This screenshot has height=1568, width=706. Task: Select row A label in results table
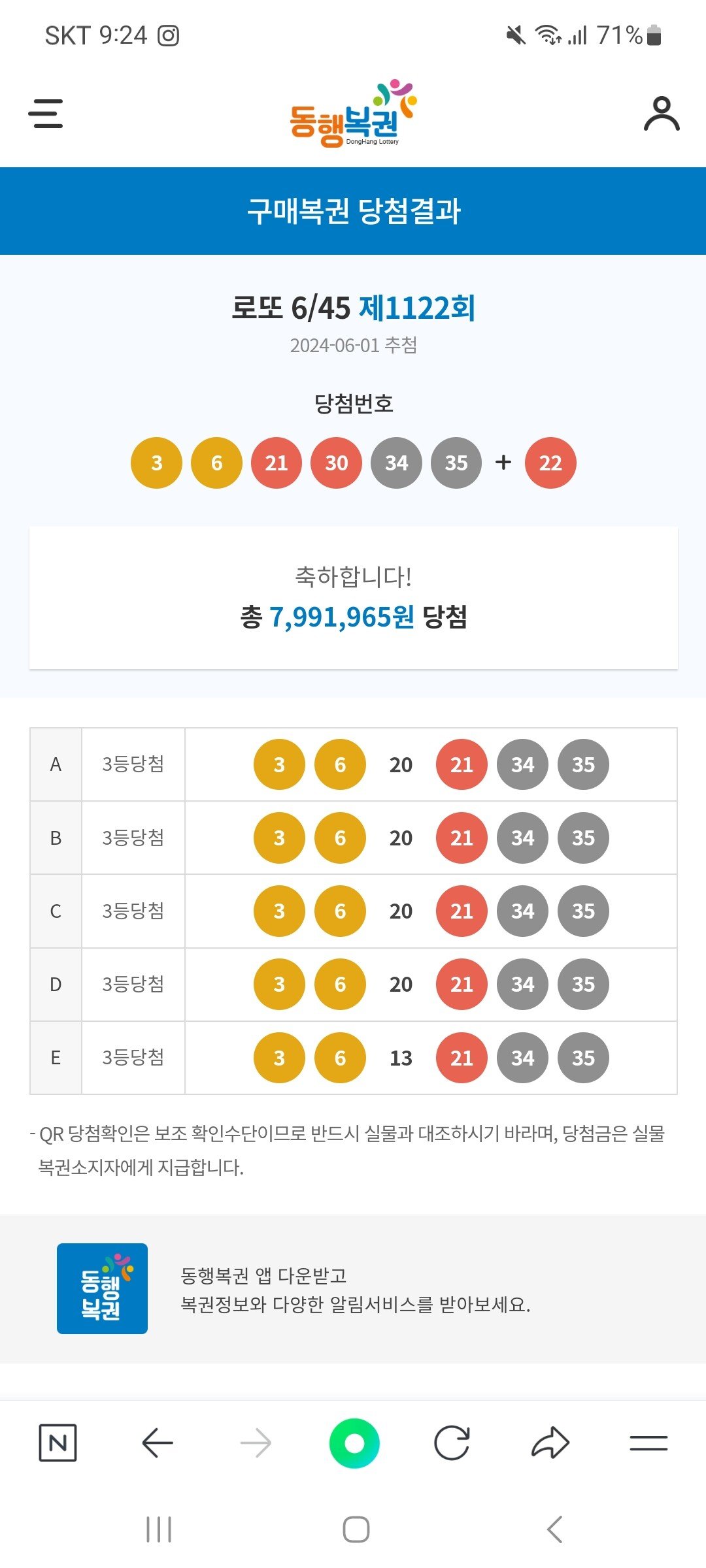pyautogui.click(x=56, y=764)
